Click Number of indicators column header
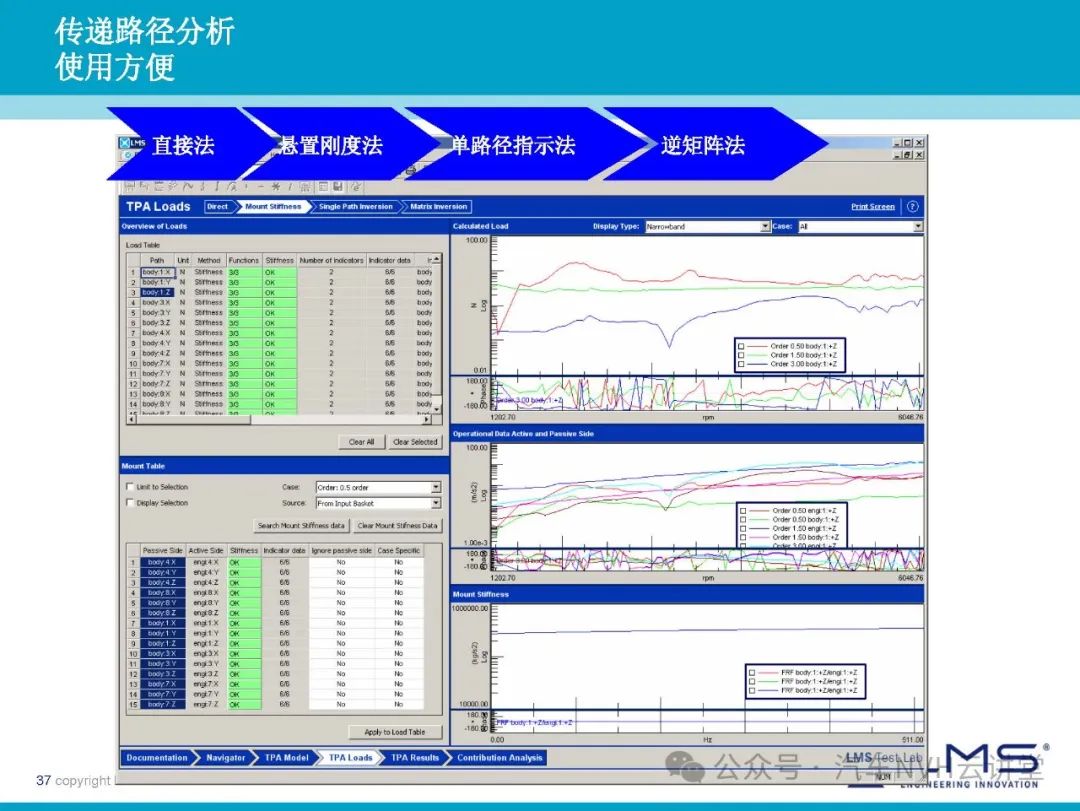Image resolution: width=1080 pixels, height=811 pixels. 331,260
